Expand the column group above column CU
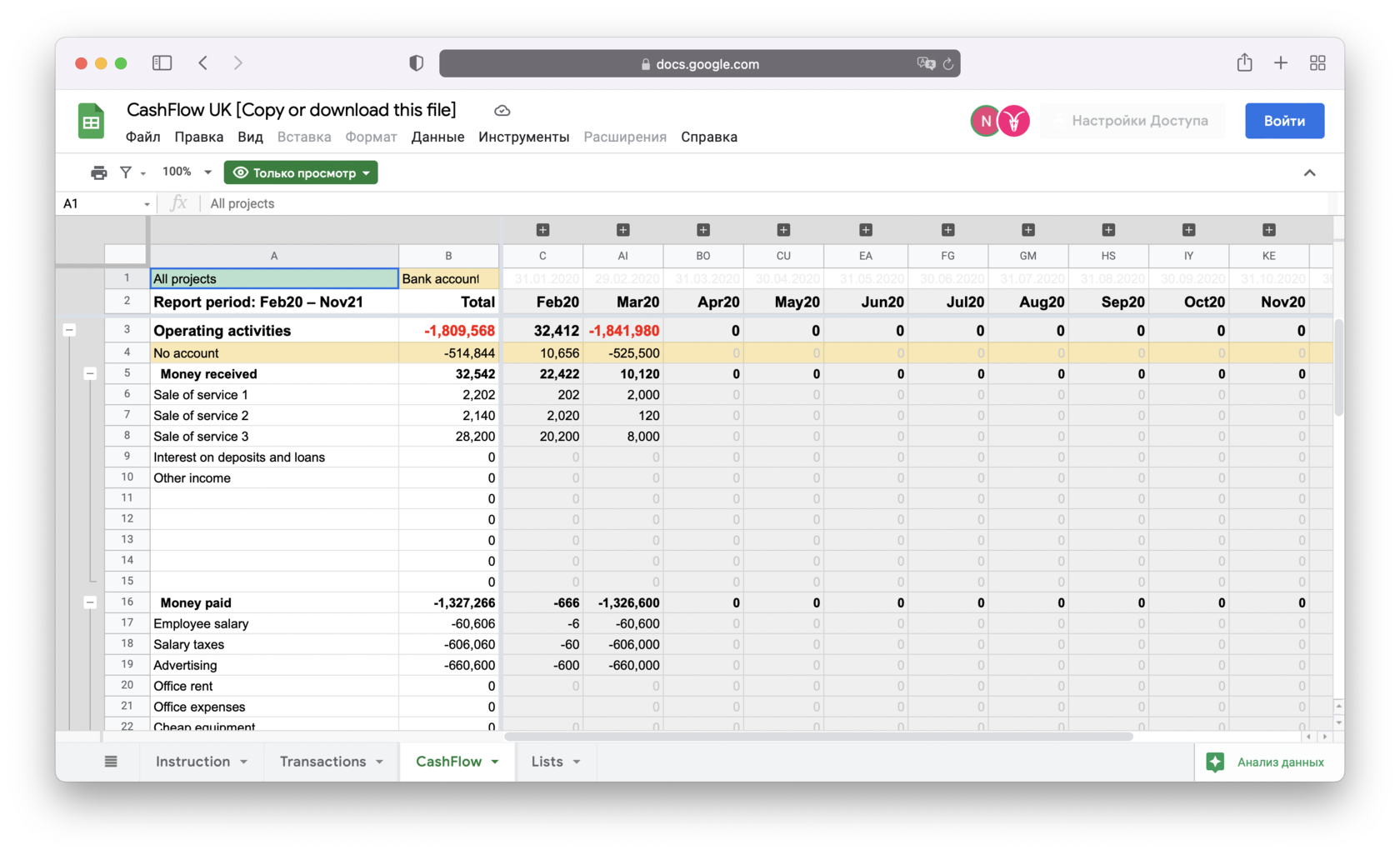 pos(783,230)
